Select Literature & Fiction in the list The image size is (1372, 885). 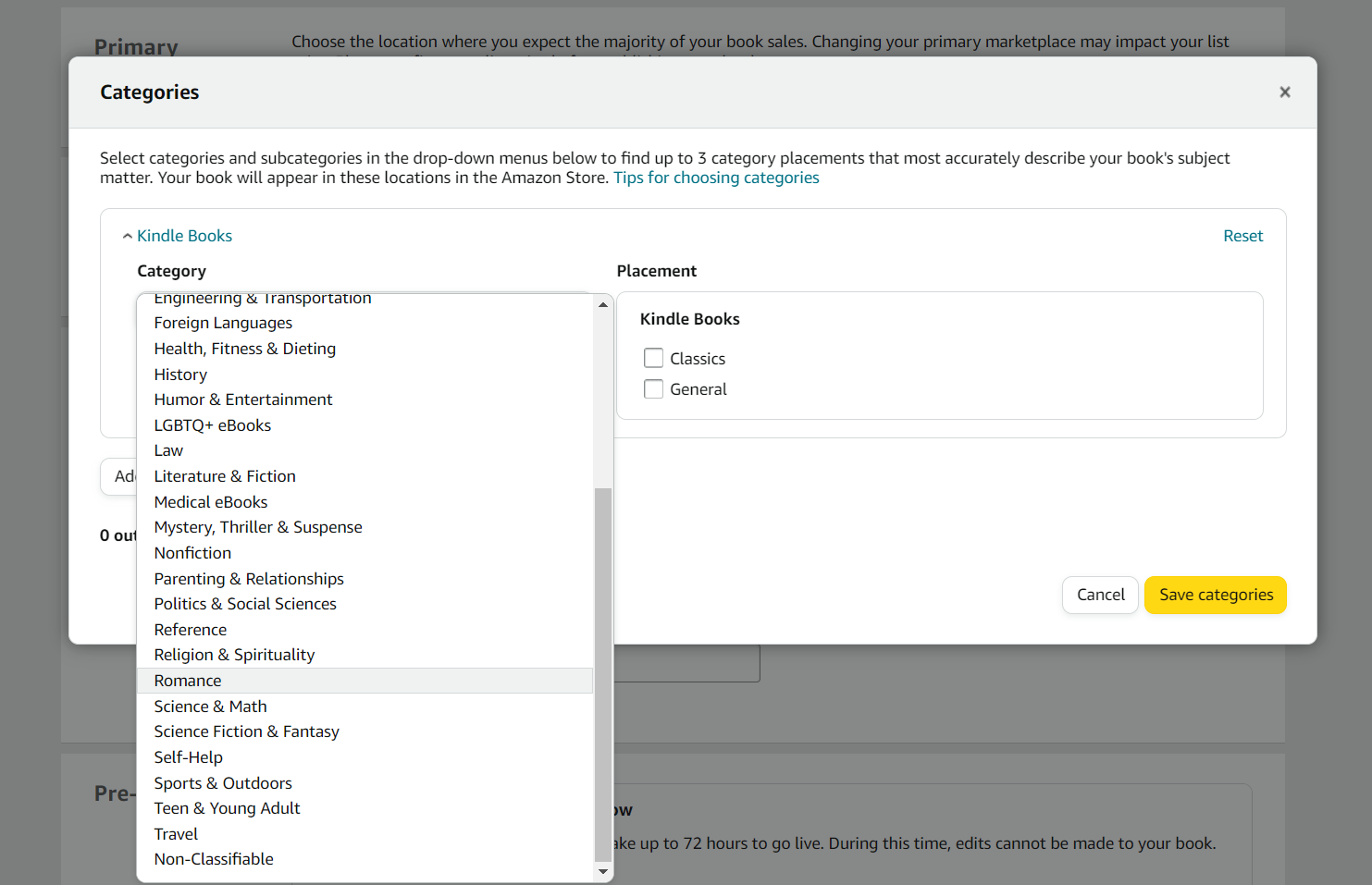[225, 476]
